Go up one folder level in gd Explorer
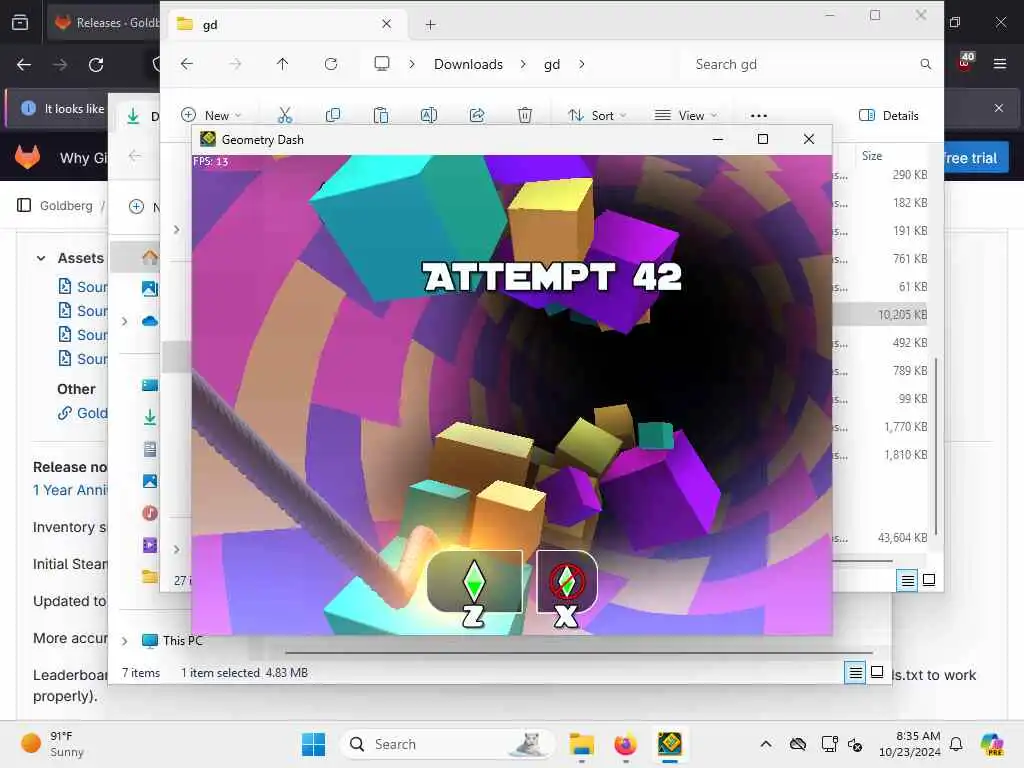The height and width of the screenshot is (768, 1024). (x=282, y=64)
